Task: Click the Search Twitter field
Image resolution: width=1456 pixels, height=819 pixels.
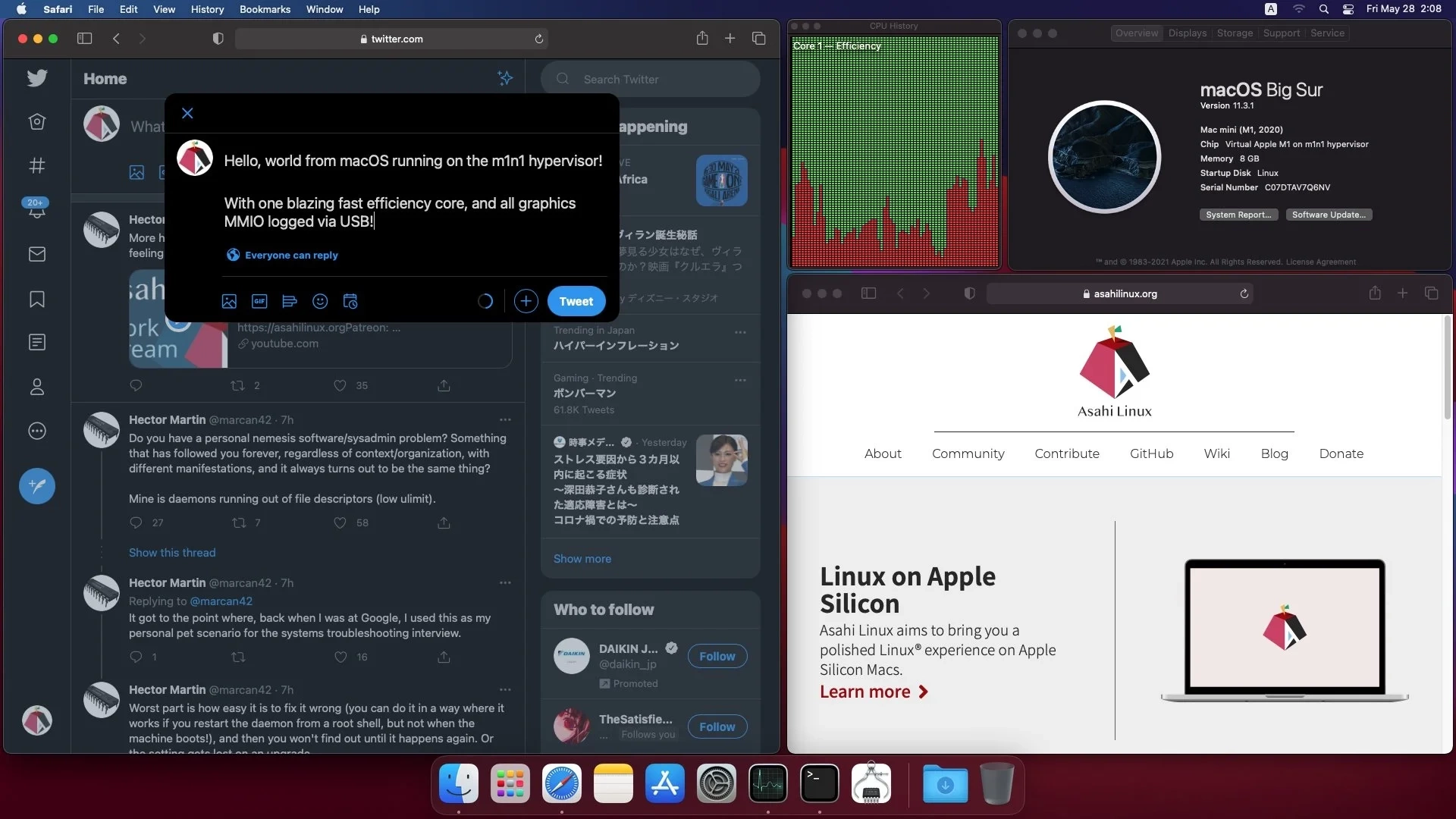Action: coord(651,79)
